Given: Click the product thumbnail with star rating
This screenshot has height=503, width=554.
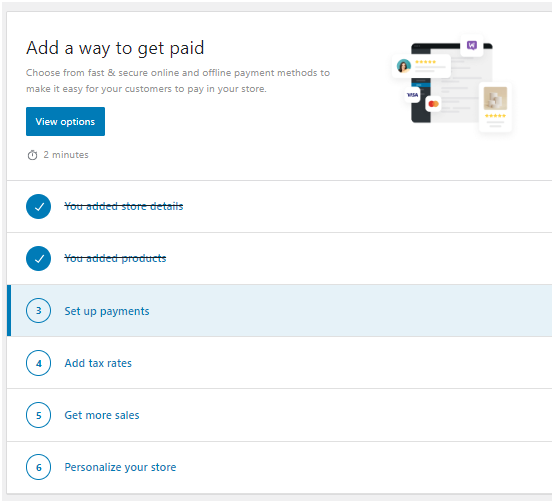Looking at the screenshot, I should (495, 107).
